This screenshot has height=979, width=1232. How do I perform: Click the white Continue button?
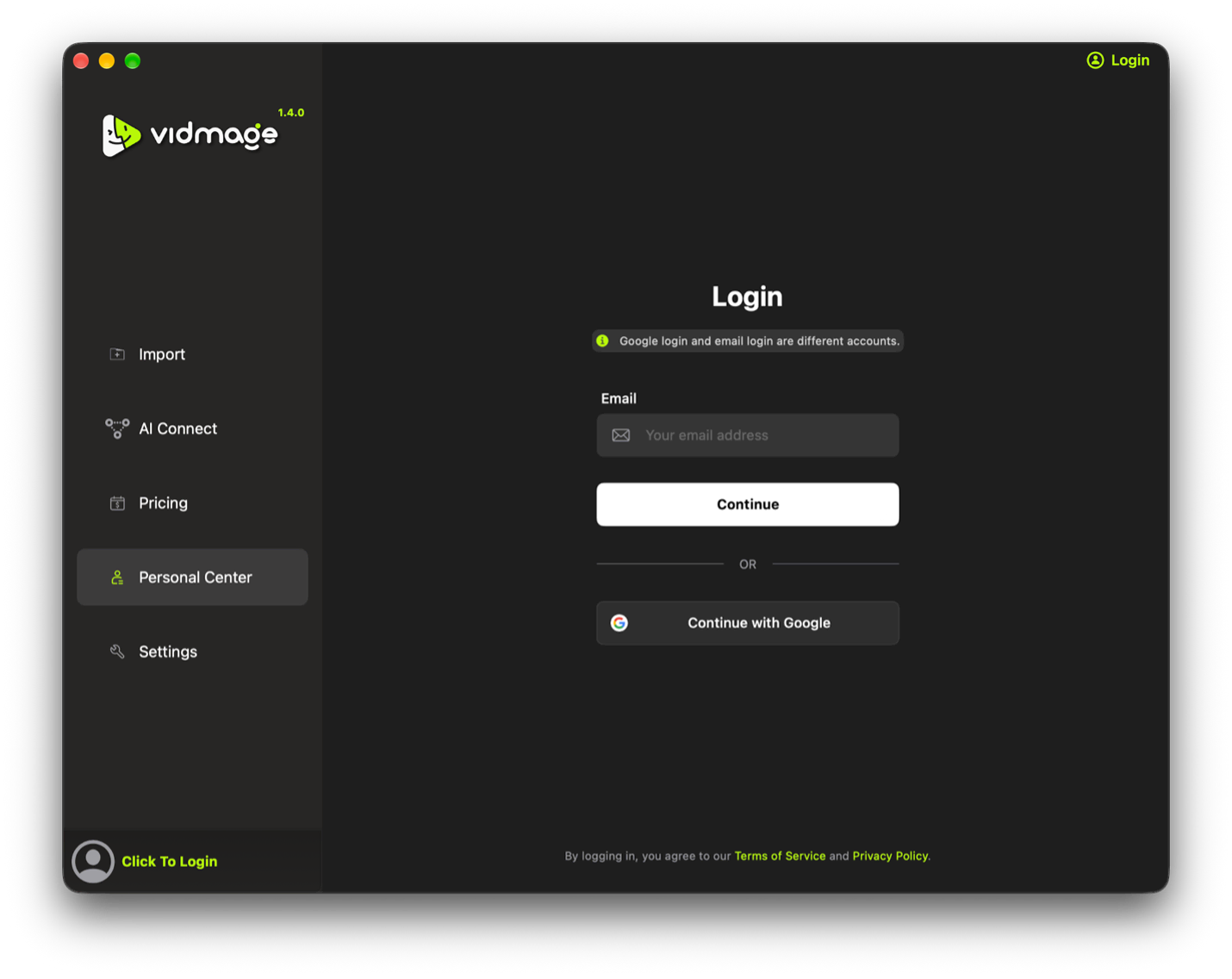[748, 504]
